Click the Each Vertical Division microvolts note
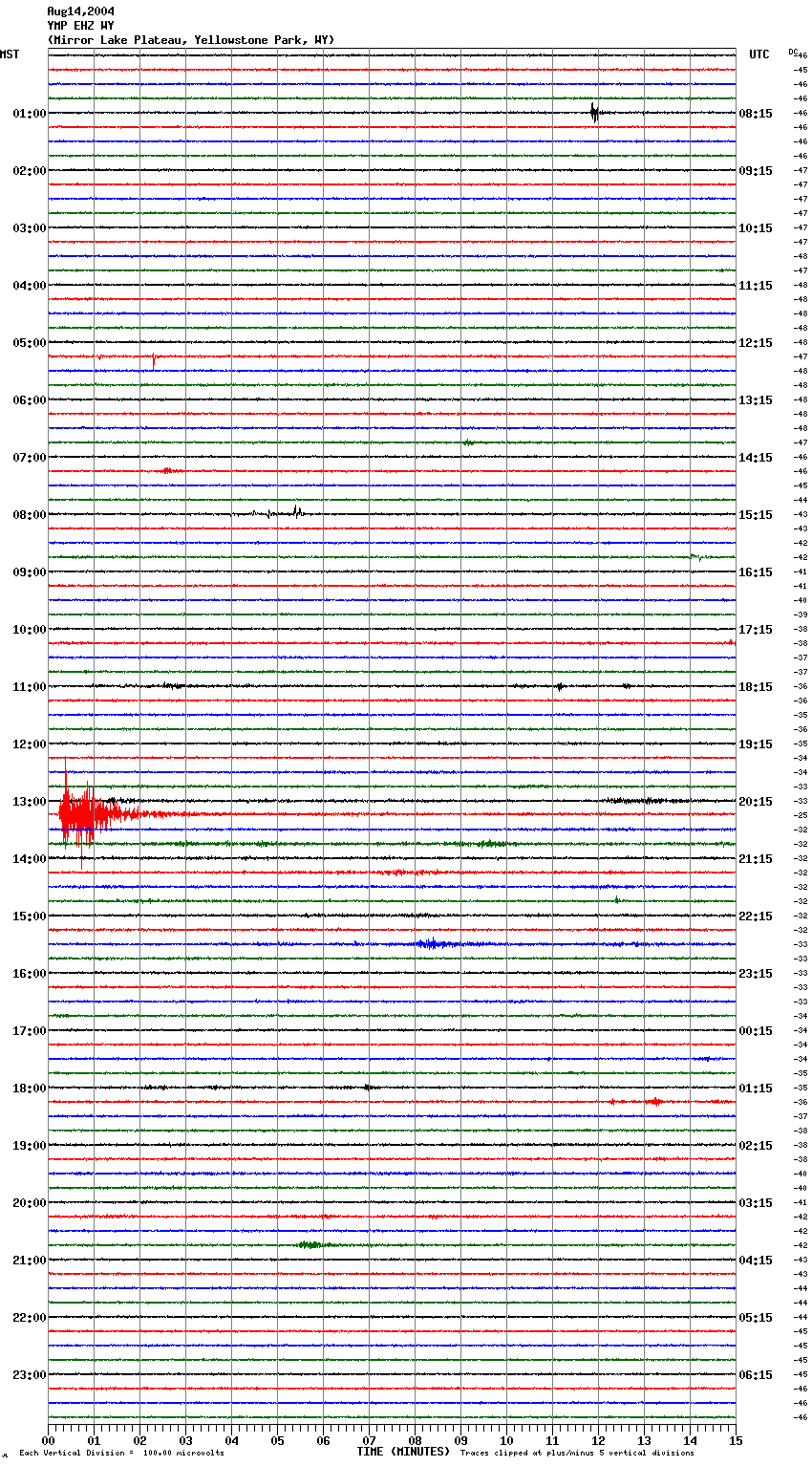 (121, 1454)
